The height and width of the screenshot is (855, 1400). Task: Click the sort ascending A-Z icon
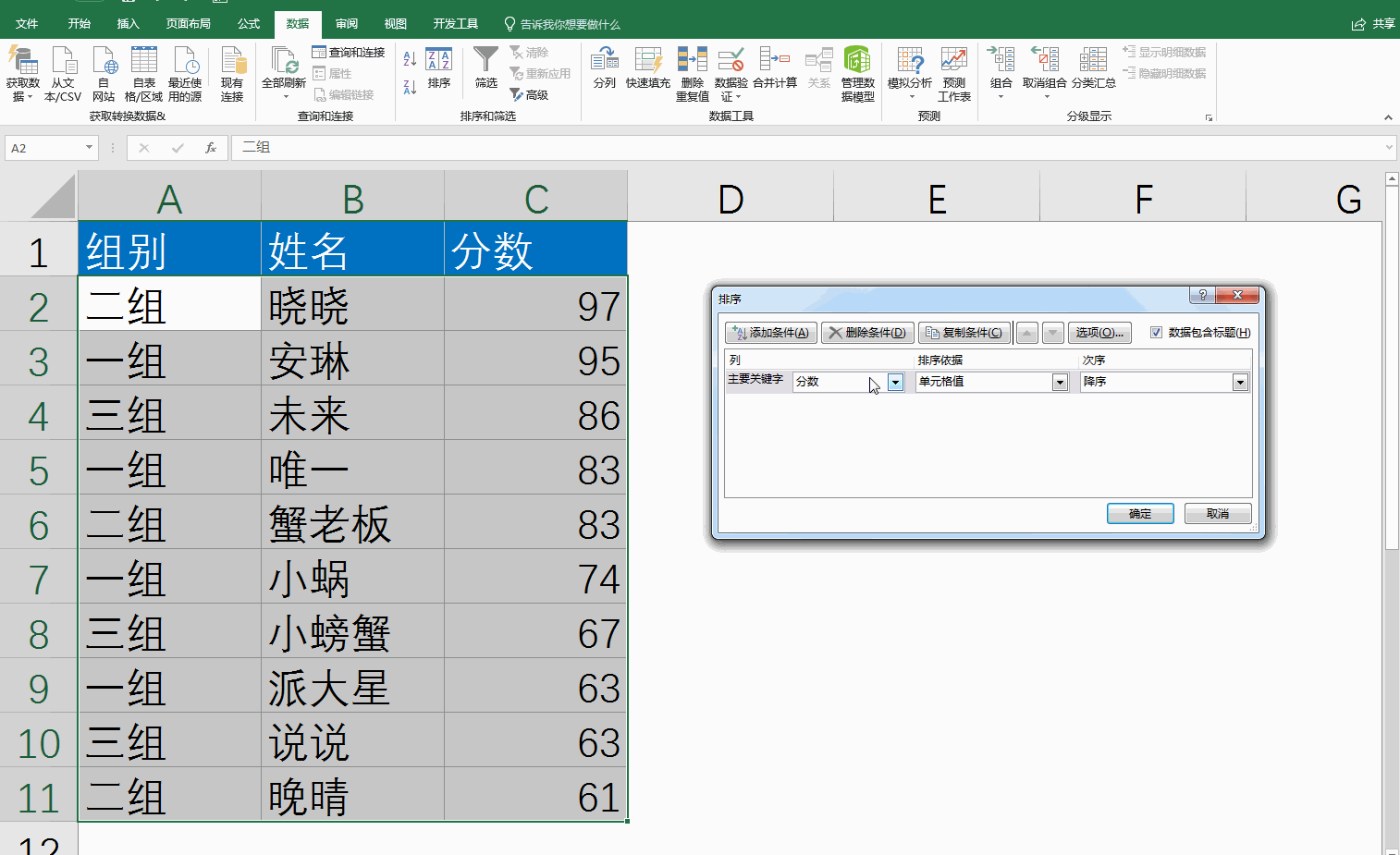[x=410, y=59]
